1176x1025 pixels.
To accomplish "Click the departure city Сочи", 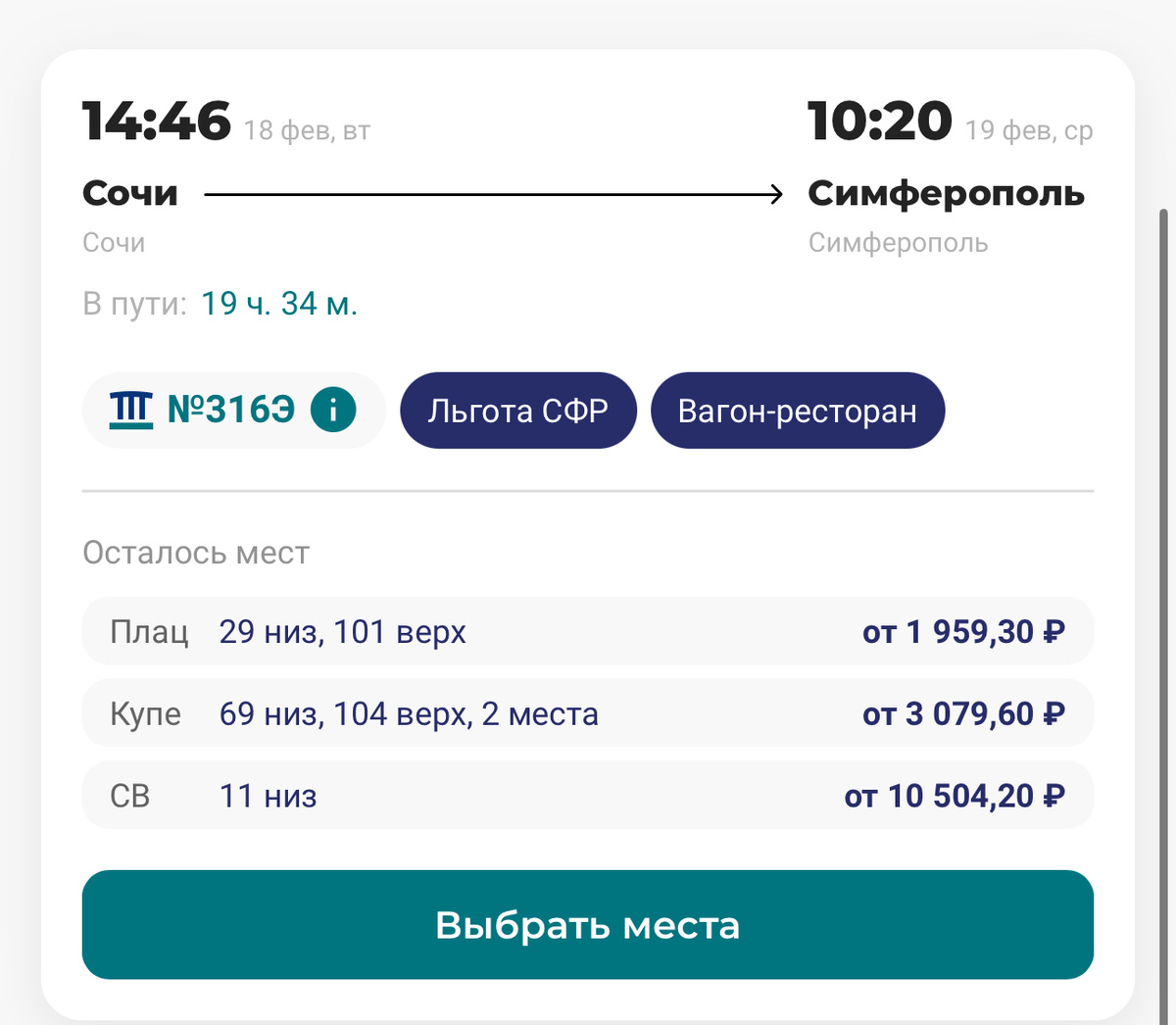I will 129,192.
